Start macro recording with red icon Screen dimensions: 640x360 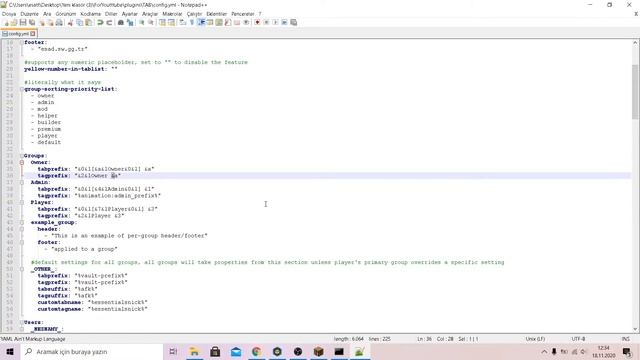pyautogui.click(x=257, y=22)
